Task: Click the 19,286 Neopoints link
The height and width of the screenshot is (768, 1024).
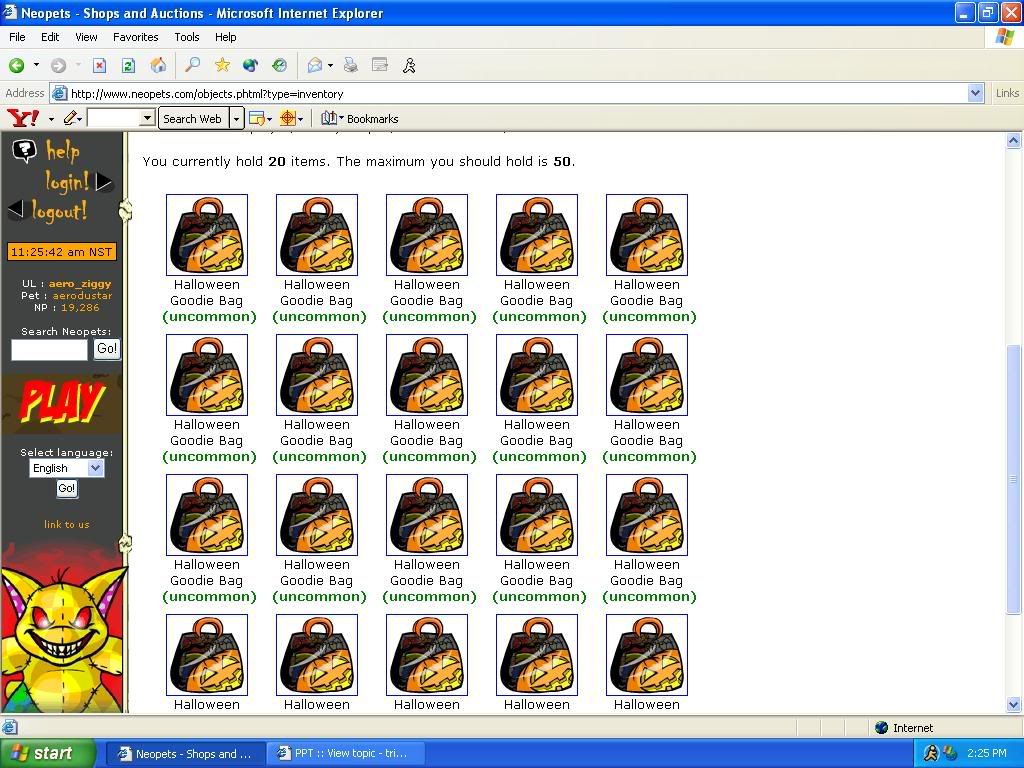Action: pos(80,308)
